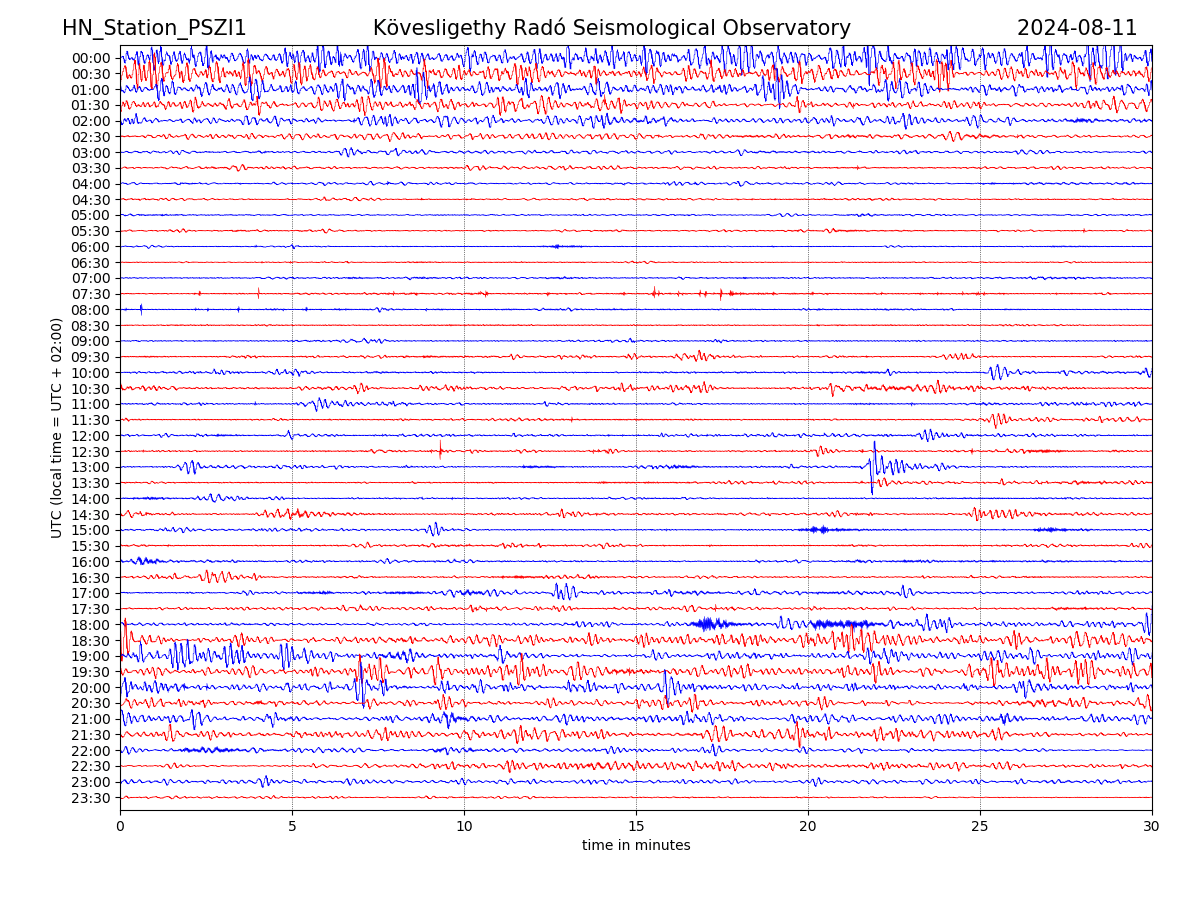Click the 23:30 row time label

pos(91,798)
